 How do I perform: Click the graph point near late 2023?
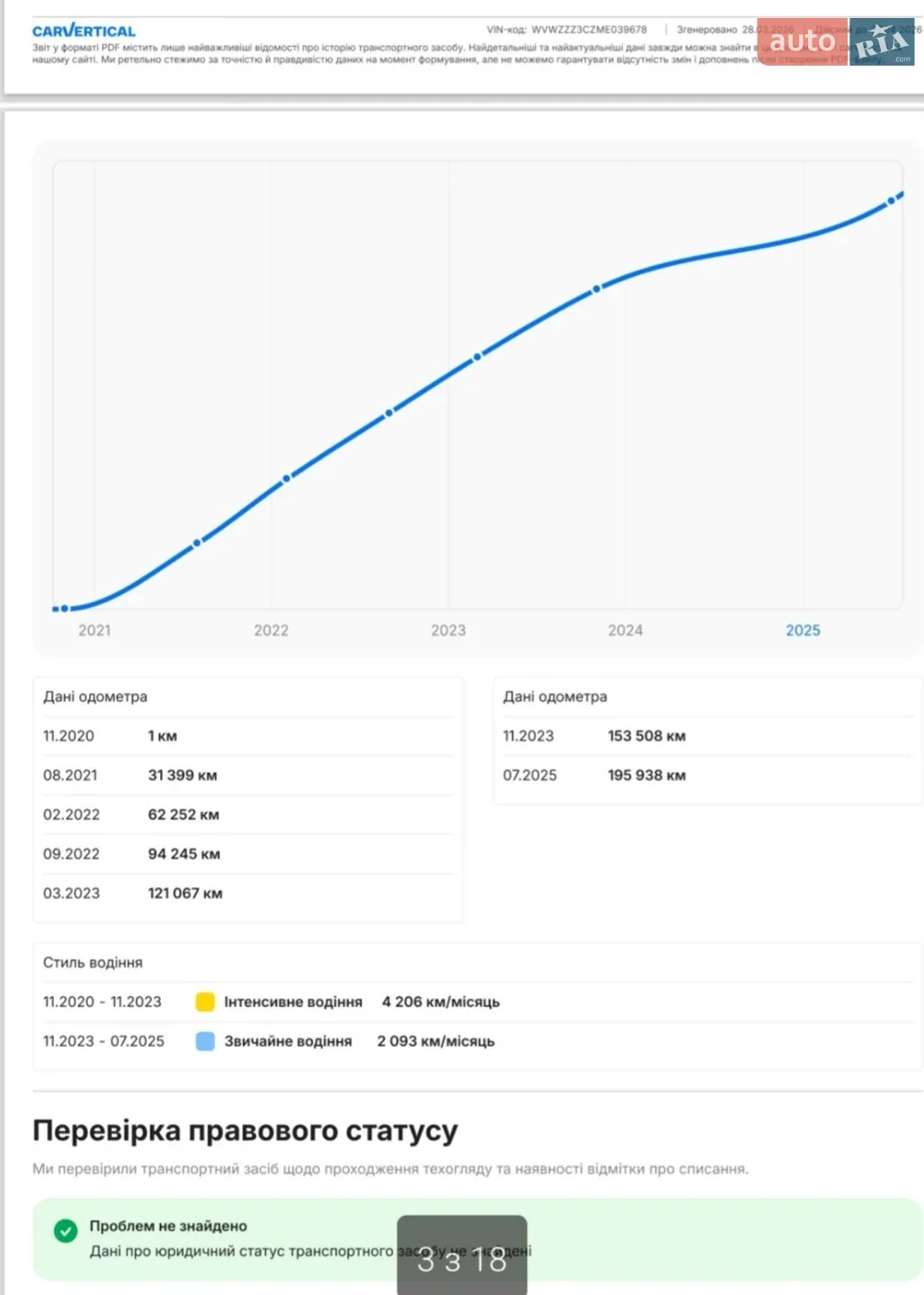pyautogui.click(x=596, y=290)
